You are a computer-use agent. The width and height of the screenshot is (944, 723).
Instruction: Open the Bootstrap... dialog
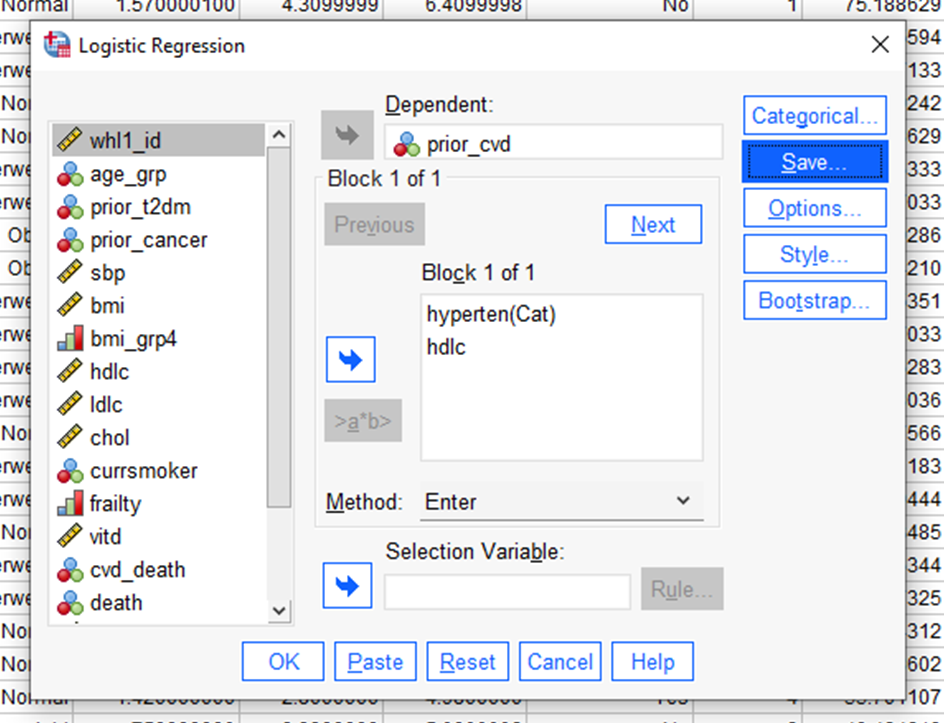pyautogui.click(x=814, y=301)
